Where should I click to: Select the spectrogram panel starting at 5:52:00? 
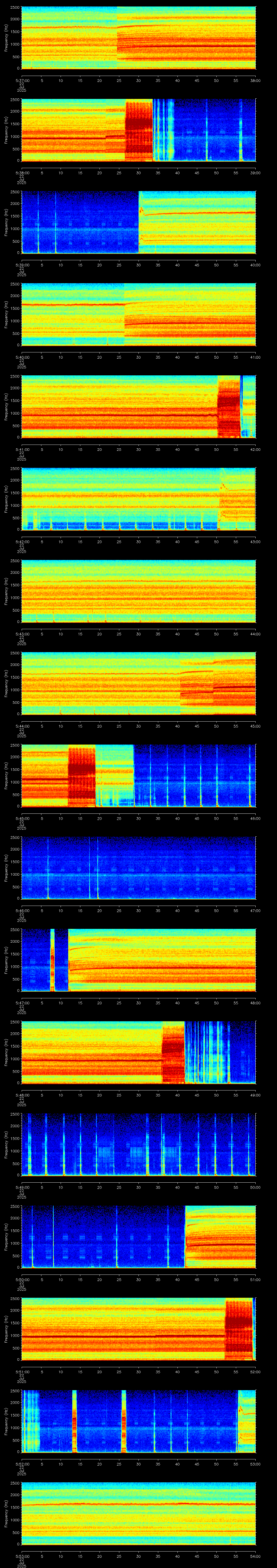click(139, 1421)
